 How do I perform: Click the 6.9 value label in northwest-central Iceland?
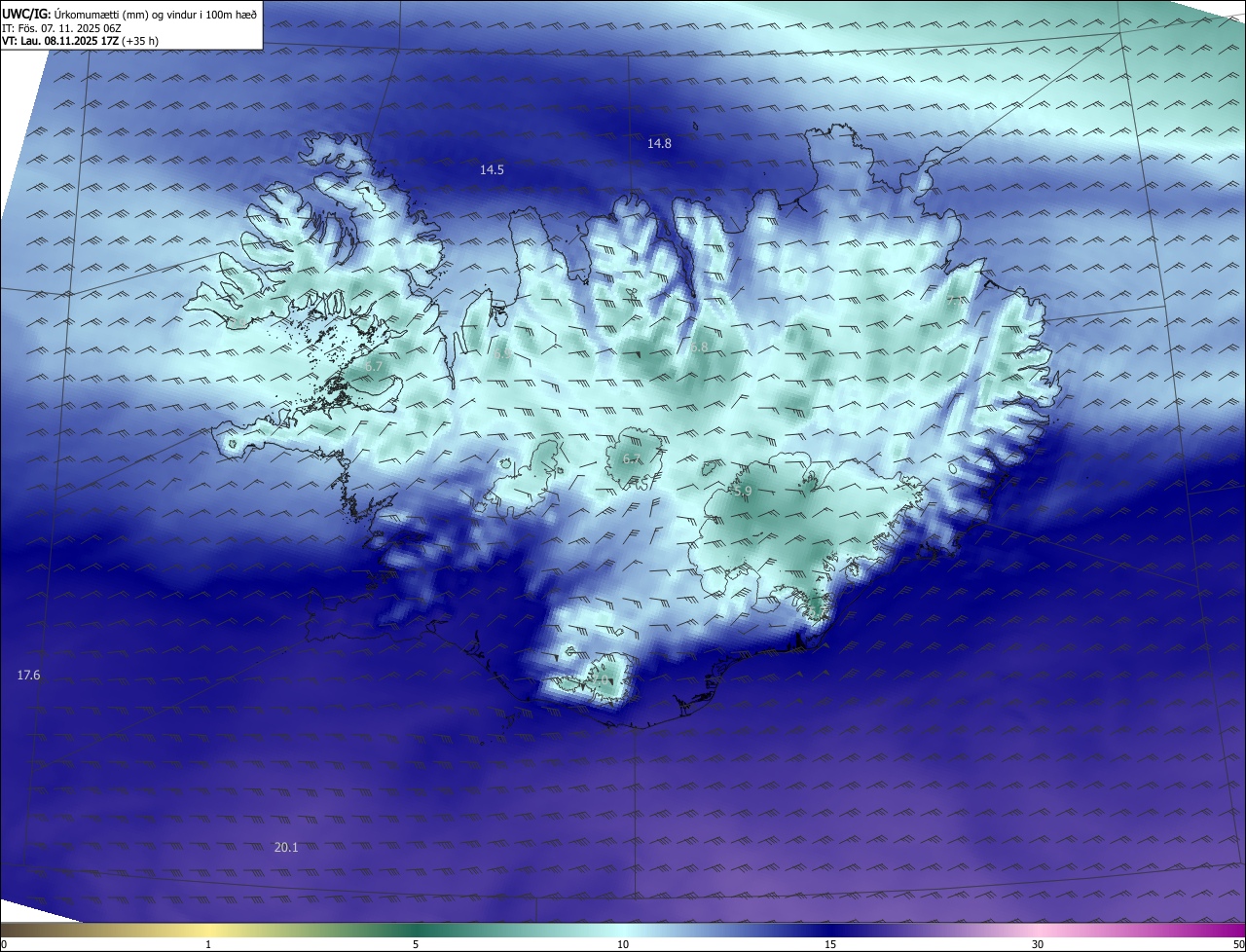point(501,353)
